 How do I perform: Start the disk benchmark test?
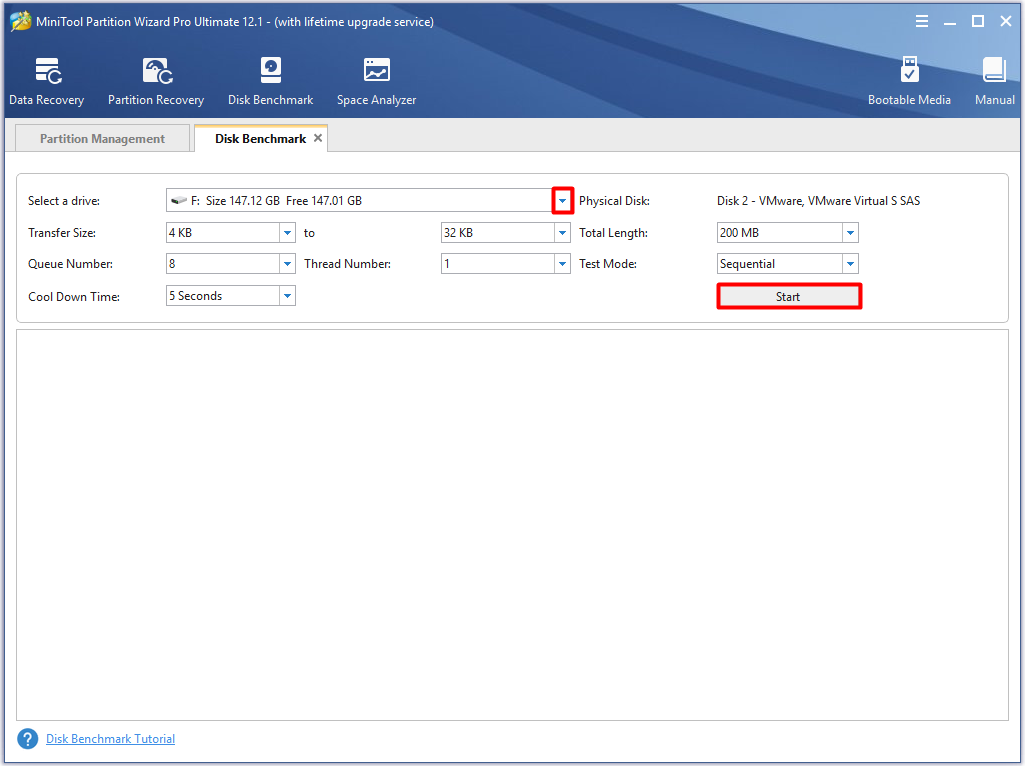pyautogui.click(x=789, y=296)
